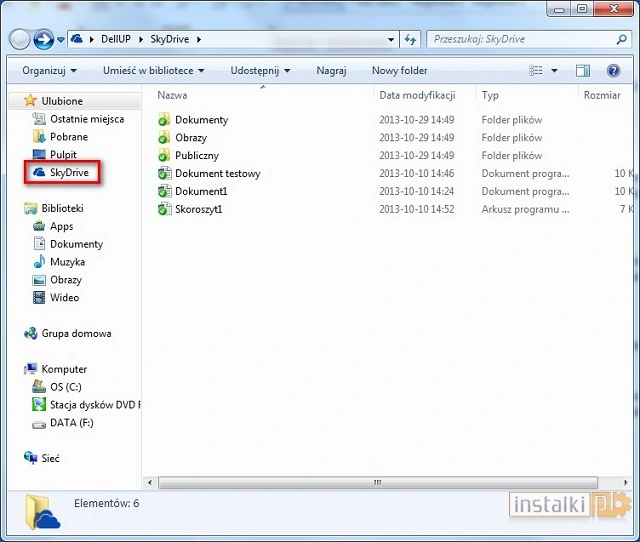Select the Publiczny folder

tap(197, 155)
